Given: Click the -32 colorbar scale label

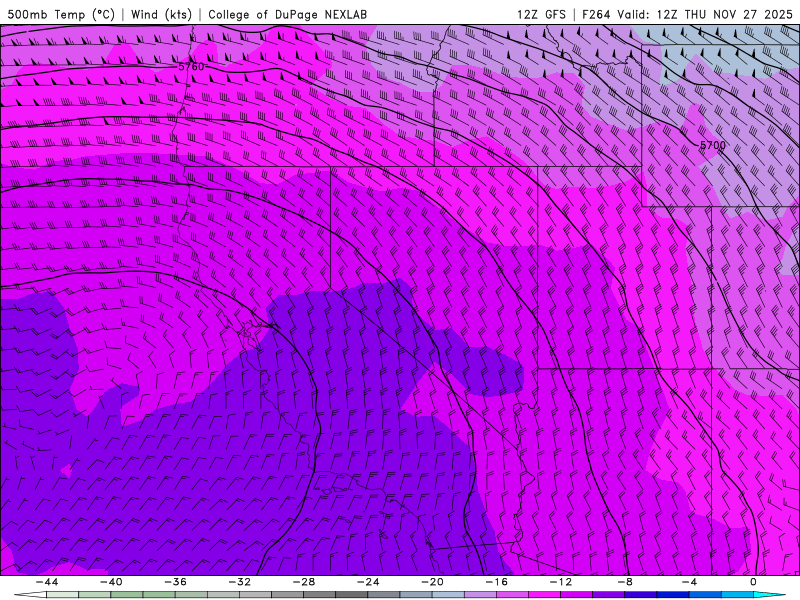Looking at the screenshot, I should click(x=239, y=582).
